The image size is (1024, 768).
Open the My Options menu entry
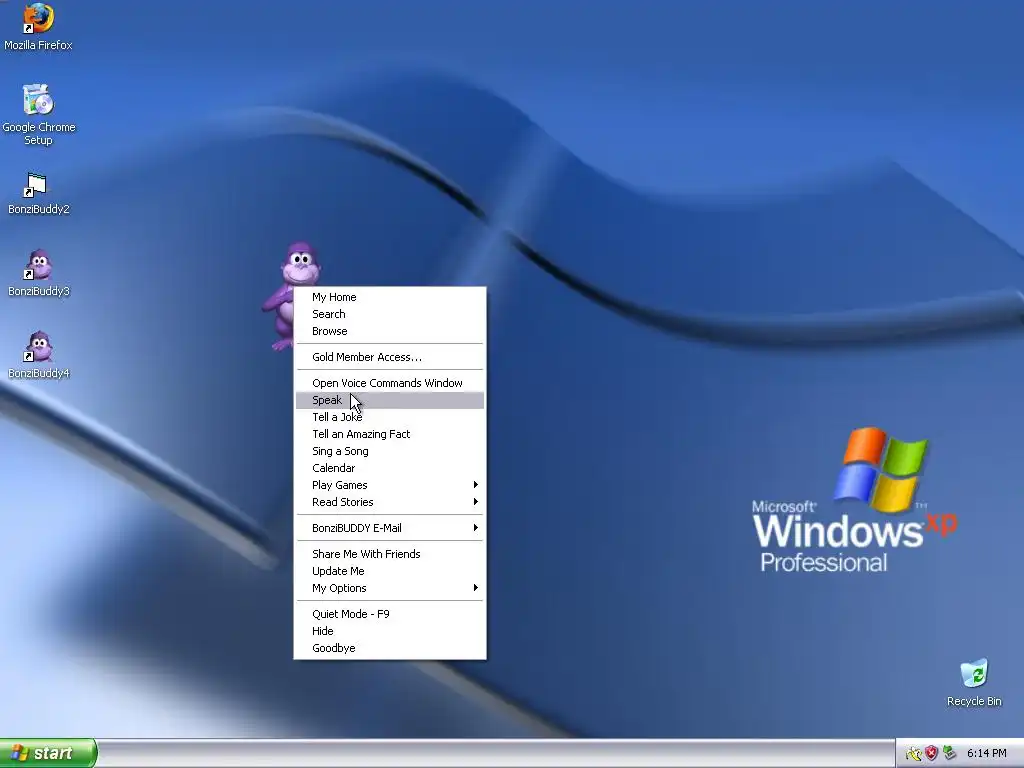390,588
